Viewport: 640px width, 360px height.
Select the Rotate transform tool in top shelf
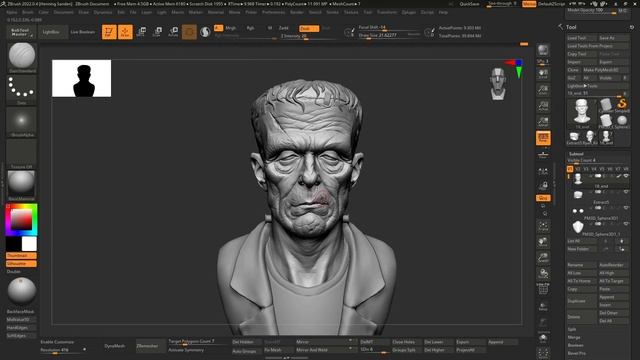(173, 32)
